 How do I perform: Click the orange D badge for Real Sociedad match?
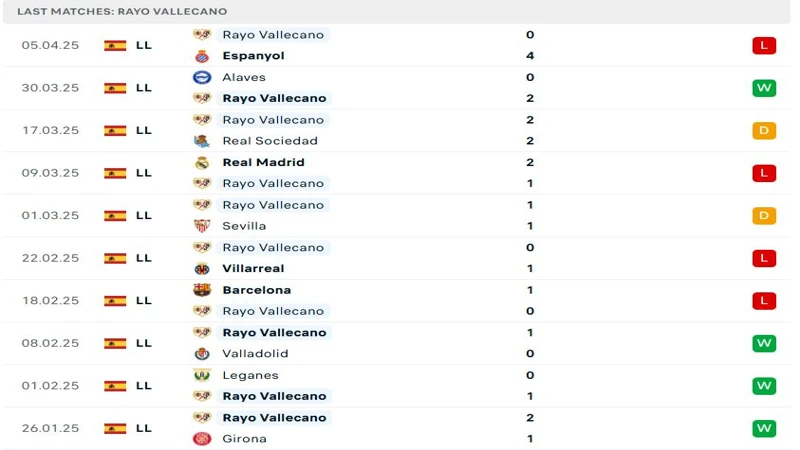pos(764,130)
